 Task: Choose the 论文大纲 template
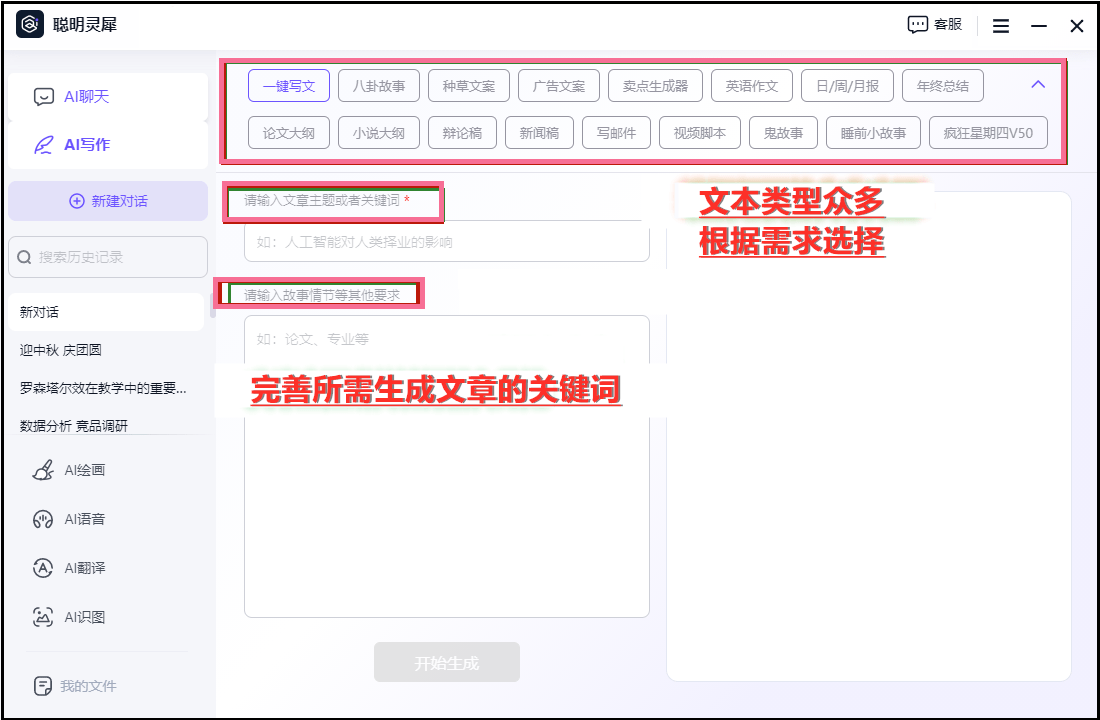289,133
